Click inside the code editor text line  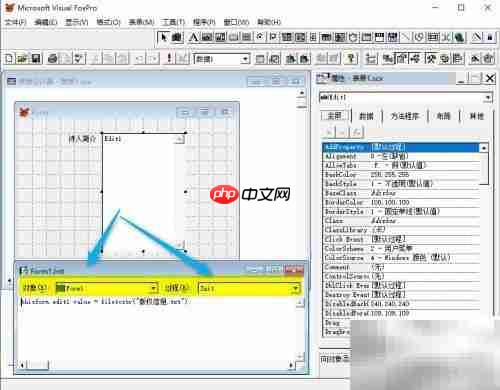(105, 301)
